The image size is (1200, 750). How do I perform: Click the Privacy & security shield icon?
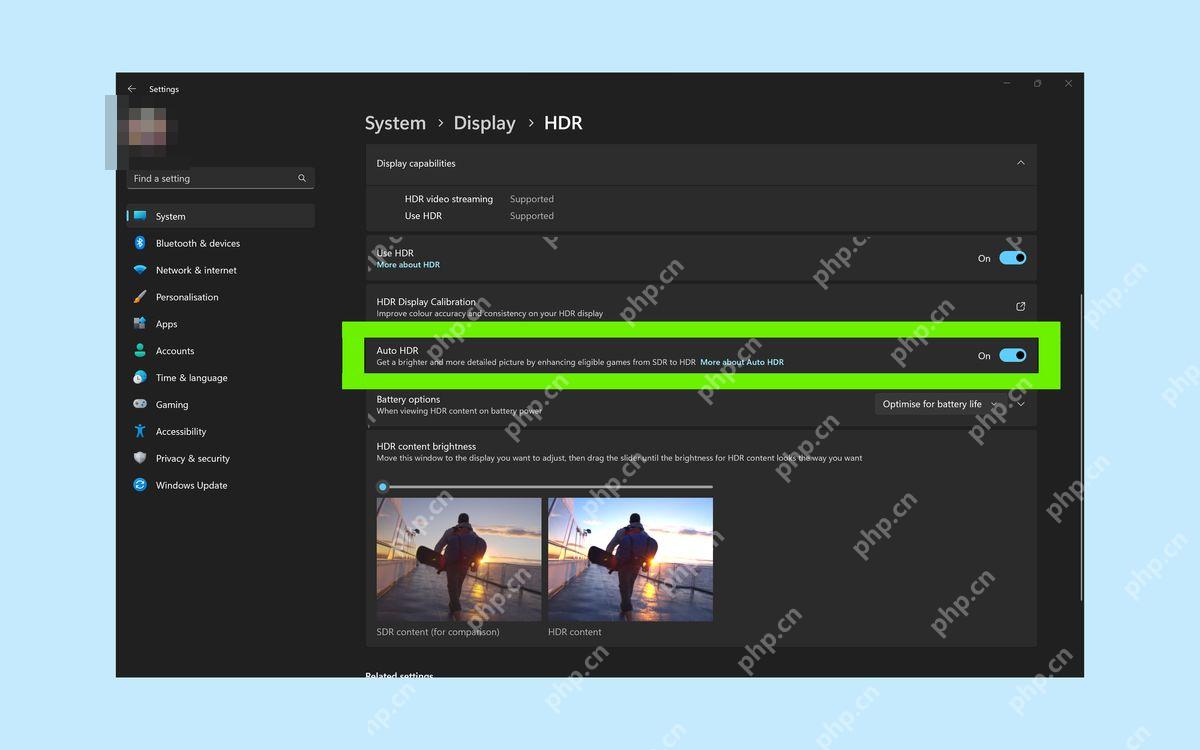(140, 458)
